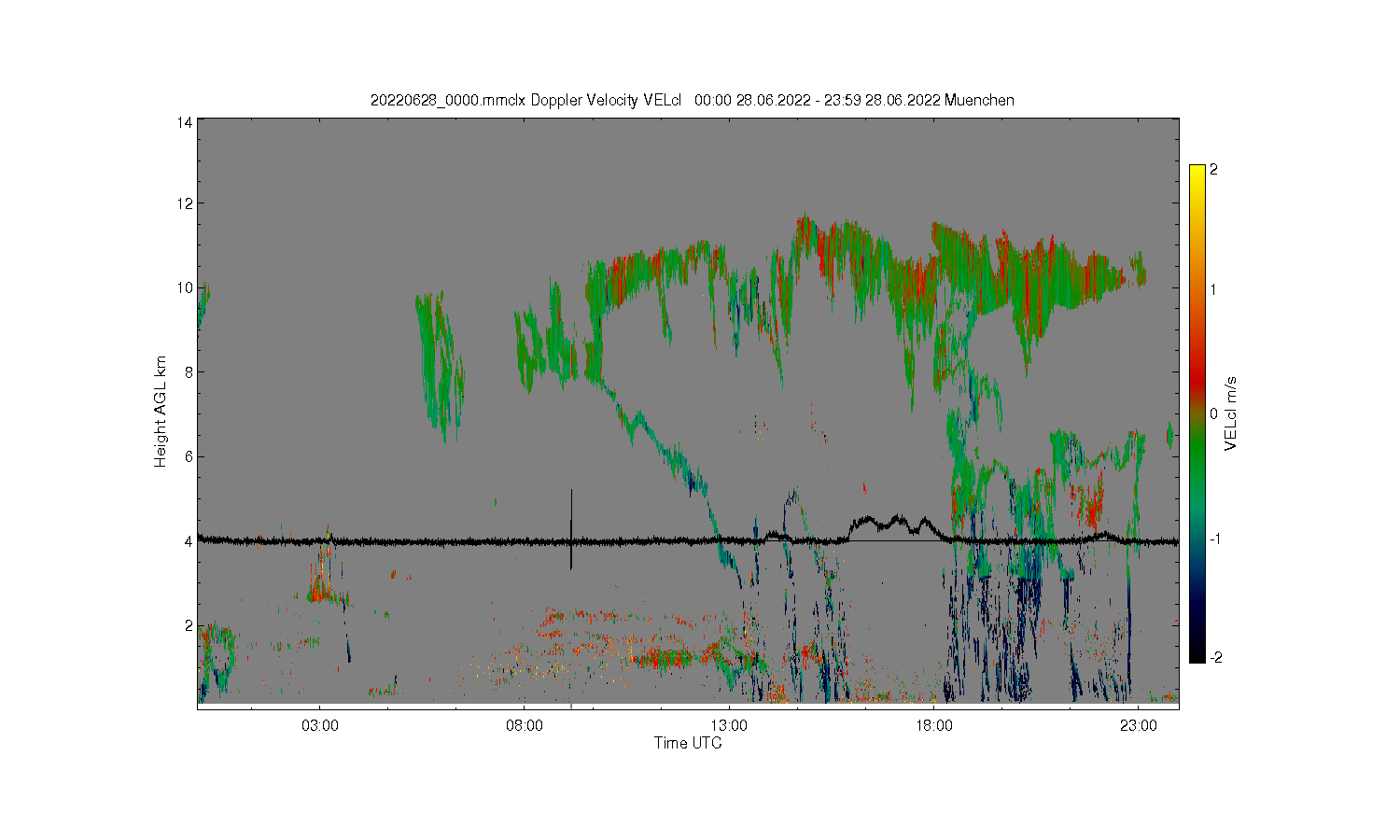Click the colorbar label -2 at bottom

(1215, 657)
